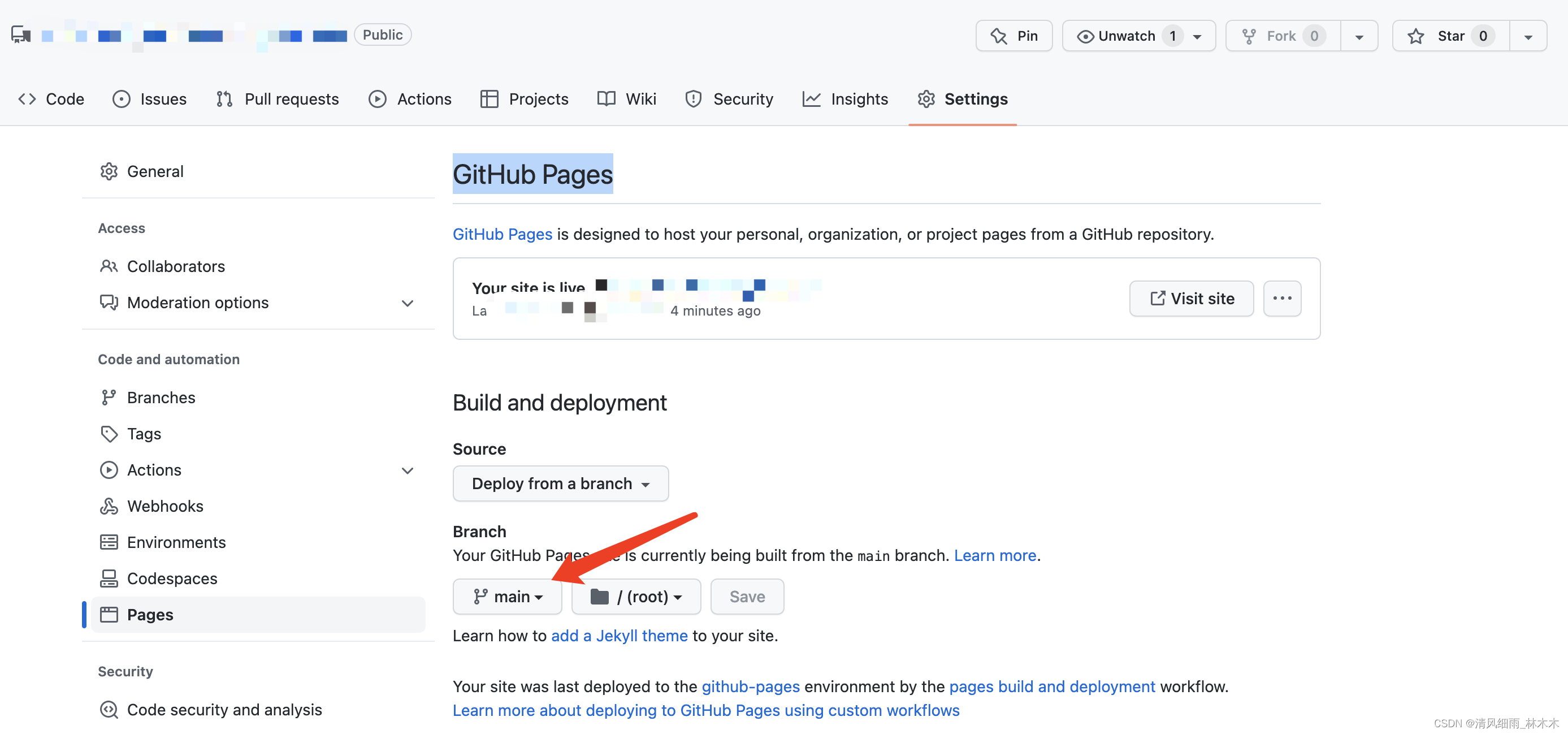Image resolution: width=1568 pixels, height=734 pixels.
Task: Click the Visit site button
Action: (x=1193, y=298)
